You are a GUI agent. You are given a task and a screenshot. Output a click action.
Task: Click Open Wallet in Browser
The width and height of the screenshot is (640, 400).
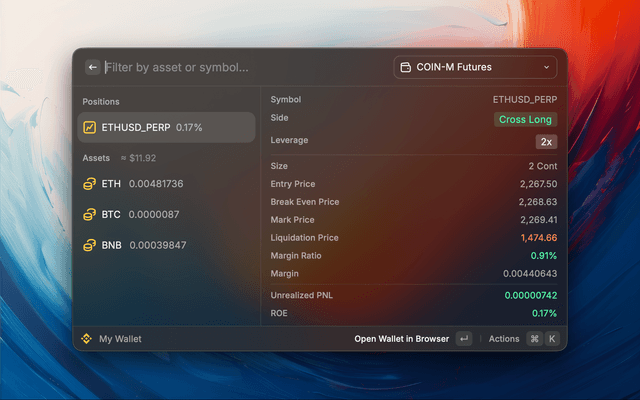pos(401,339)
